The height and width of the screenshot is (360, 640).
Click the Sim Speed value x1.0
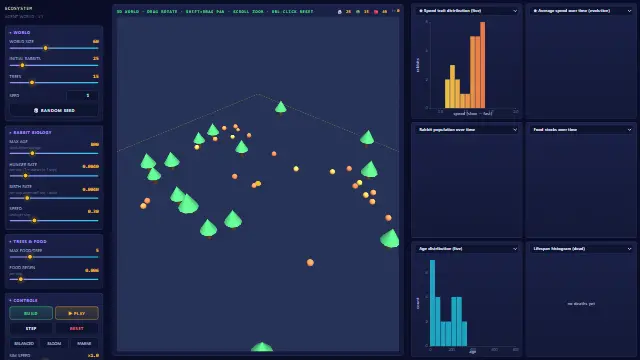[93, 356]
